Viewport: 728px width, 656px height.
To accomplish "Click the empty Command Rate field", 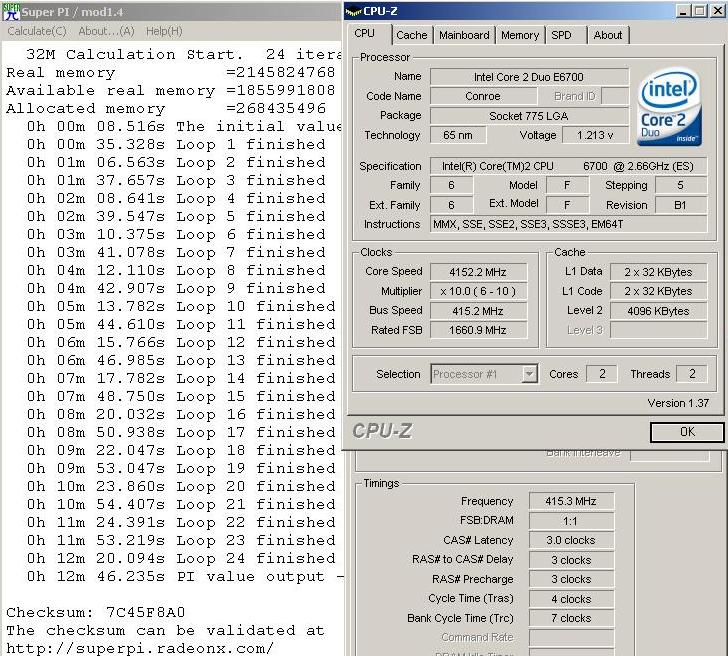I will (x=571, y=637).
